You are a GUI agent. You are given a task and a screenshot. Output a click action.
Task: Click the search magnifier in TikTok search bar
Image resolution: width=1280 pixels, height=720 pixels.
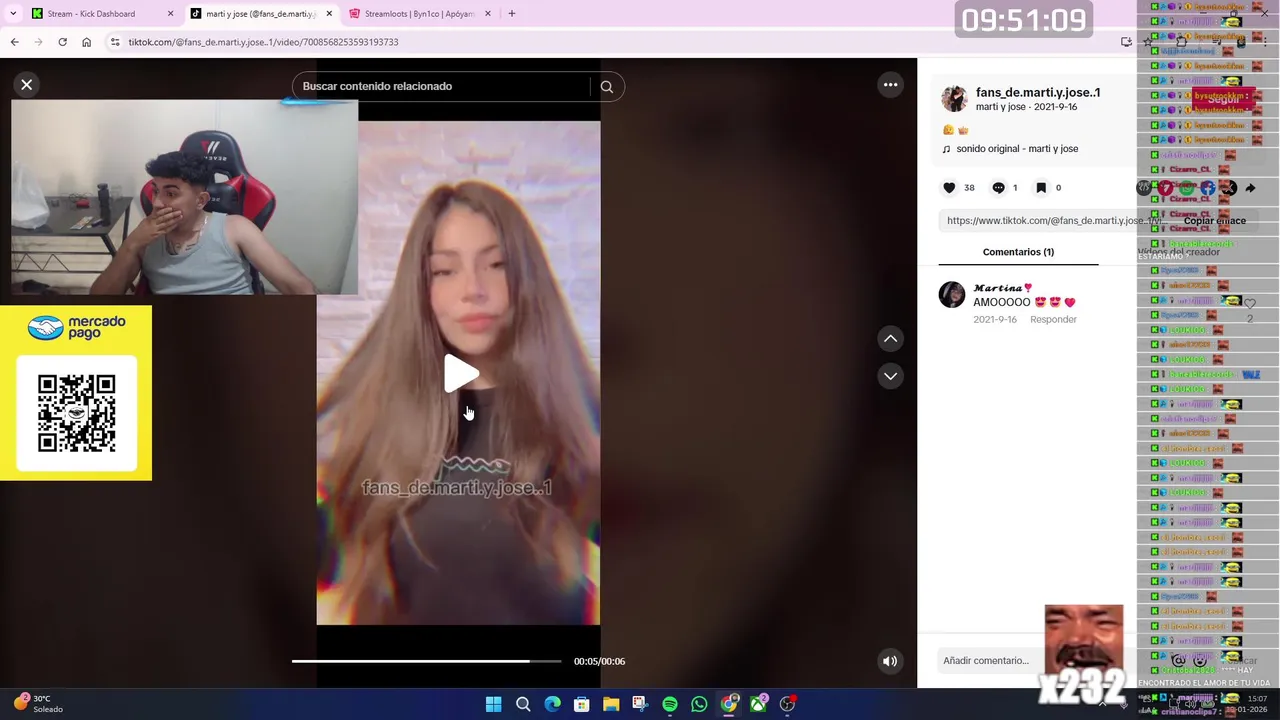[606, 87]
